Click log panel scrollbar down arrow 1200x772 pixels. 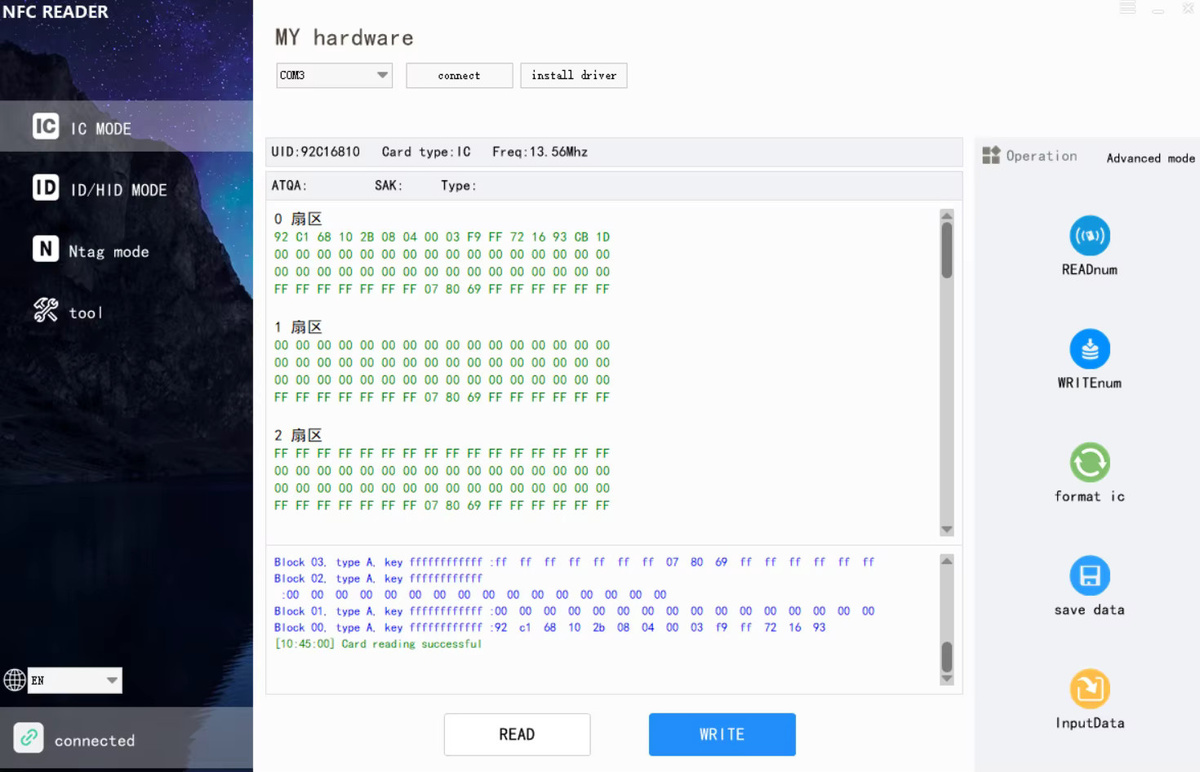[x=947, y=679]
